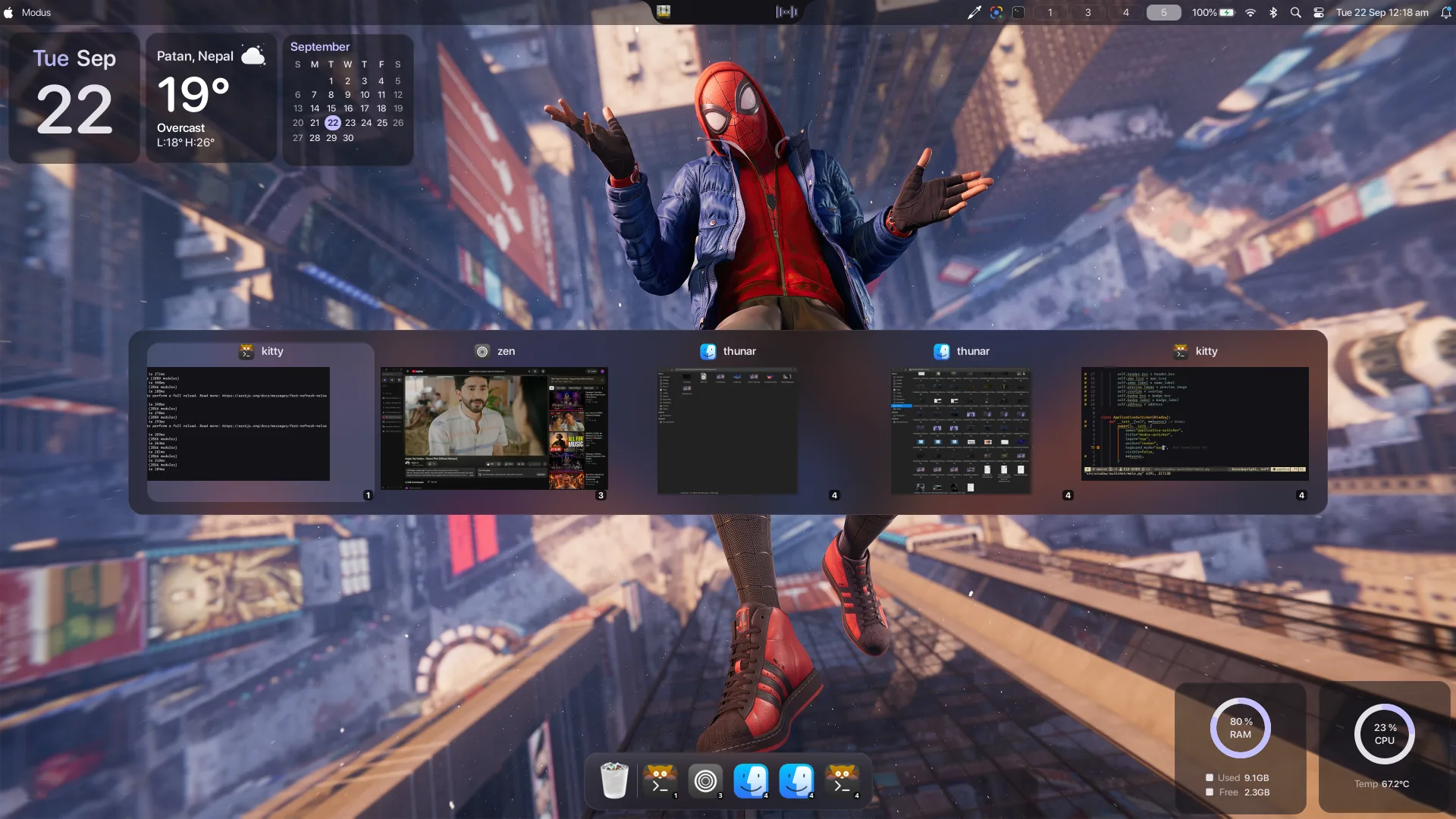Click today's date 22 in the calendar widget
Viewport: 1456px width, 819px height.
click(x=332, y=123)
